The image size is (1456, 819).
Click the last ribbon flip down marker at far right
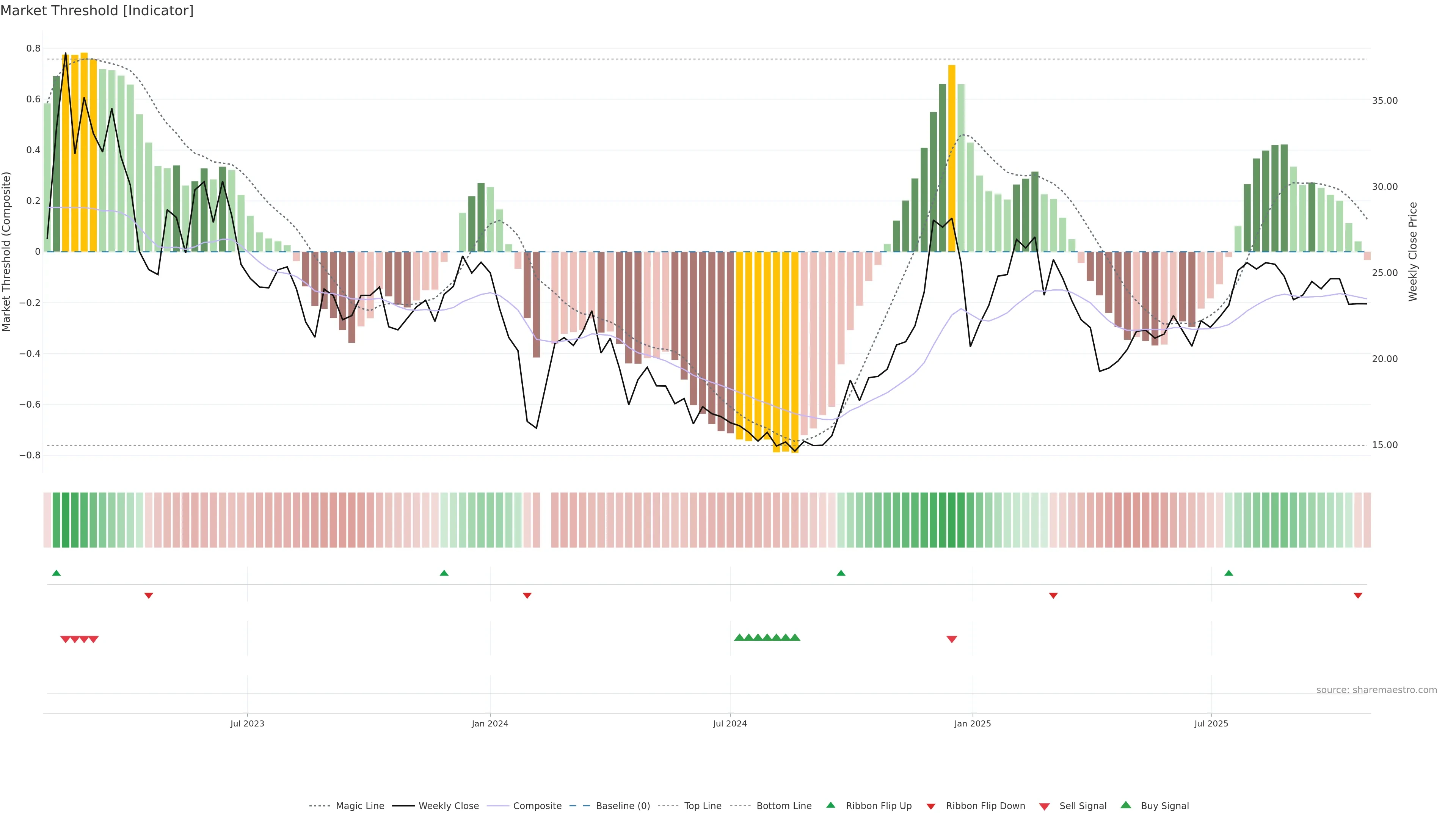click(x=1358, y=595)
